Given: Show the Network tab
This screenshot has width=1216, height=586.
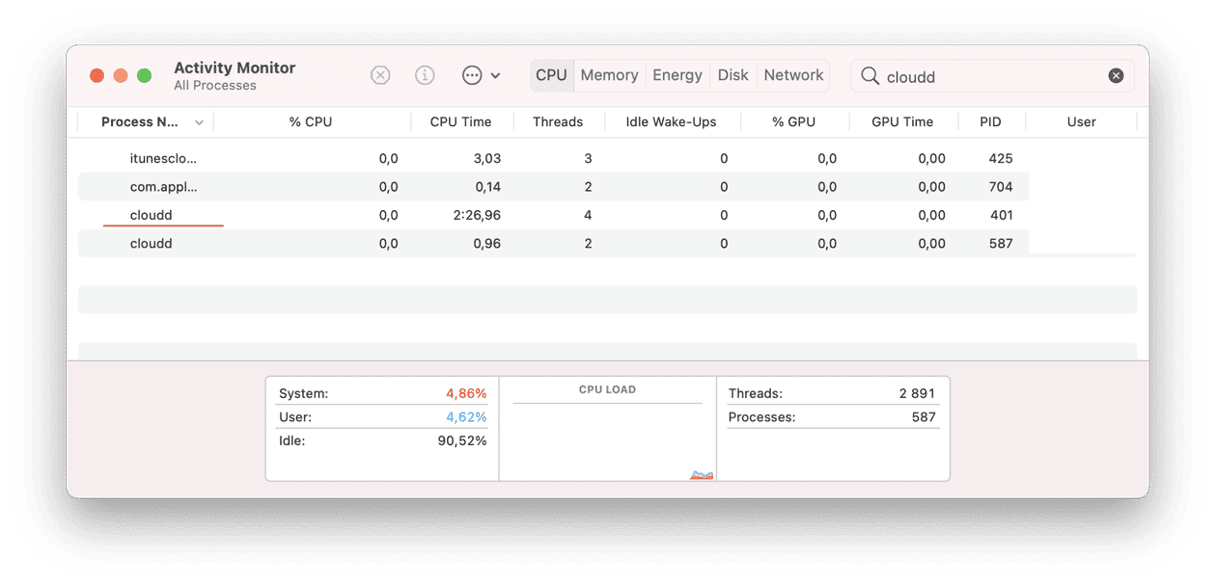Looking at the screenshot, I should (x=793, y=75).
